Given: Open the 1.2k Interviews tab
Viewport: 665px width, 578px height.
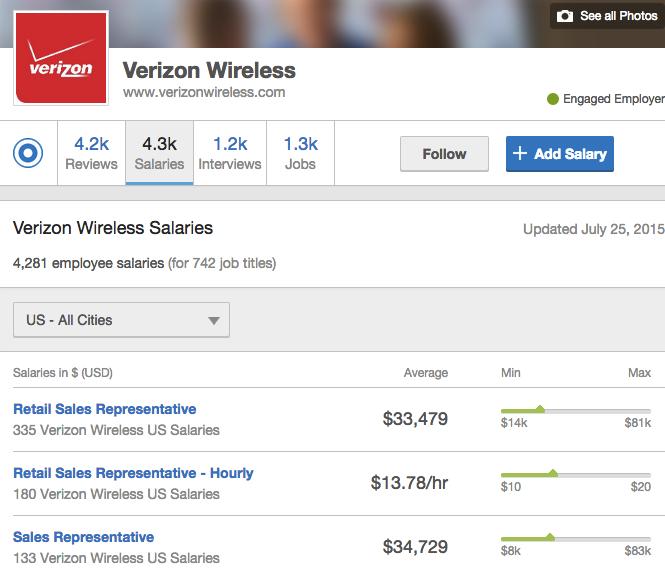Looking at the screenshot, I should (x=230, y=153).
